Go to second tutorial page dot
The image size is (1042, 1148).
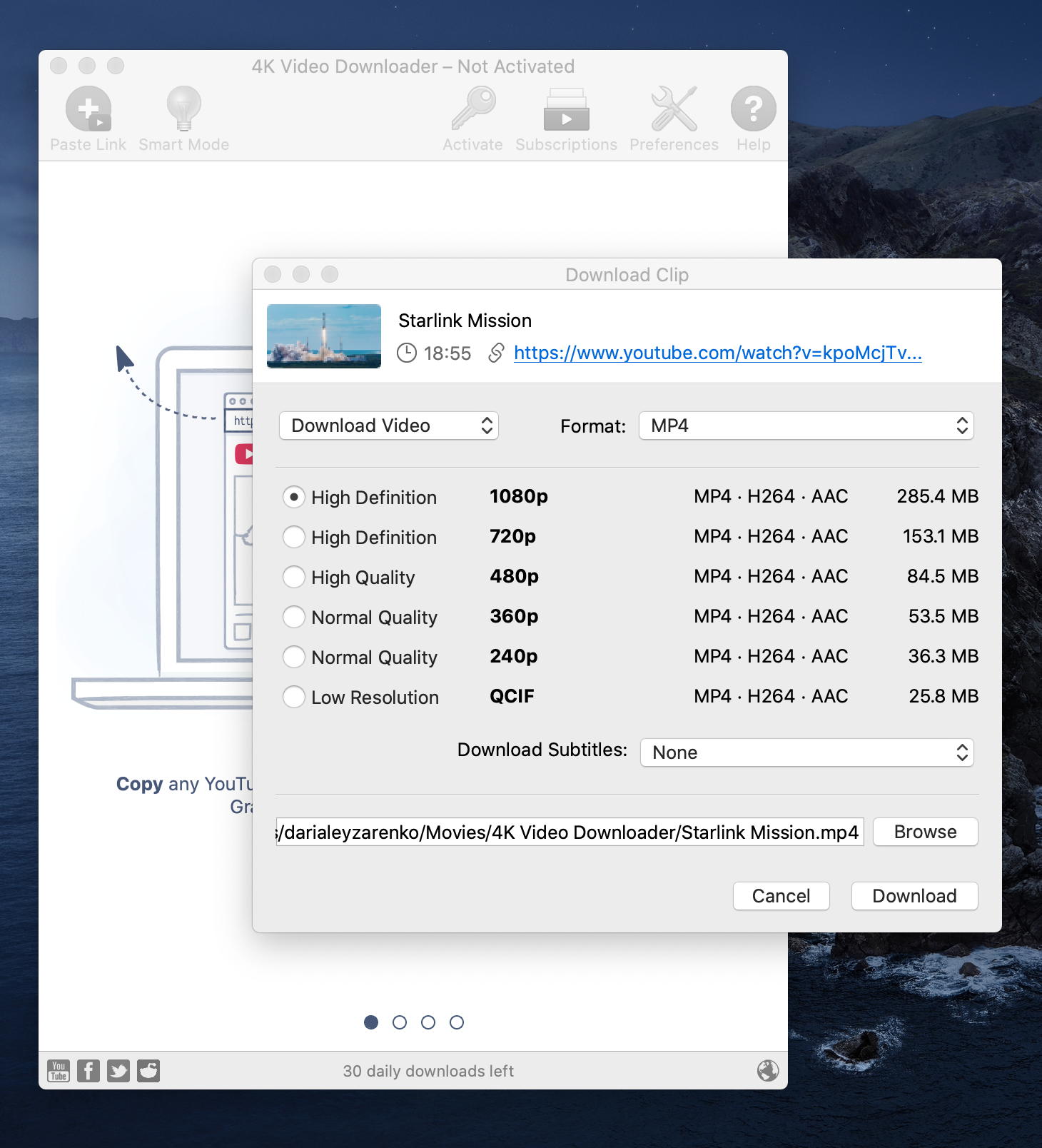(400, 1022)
